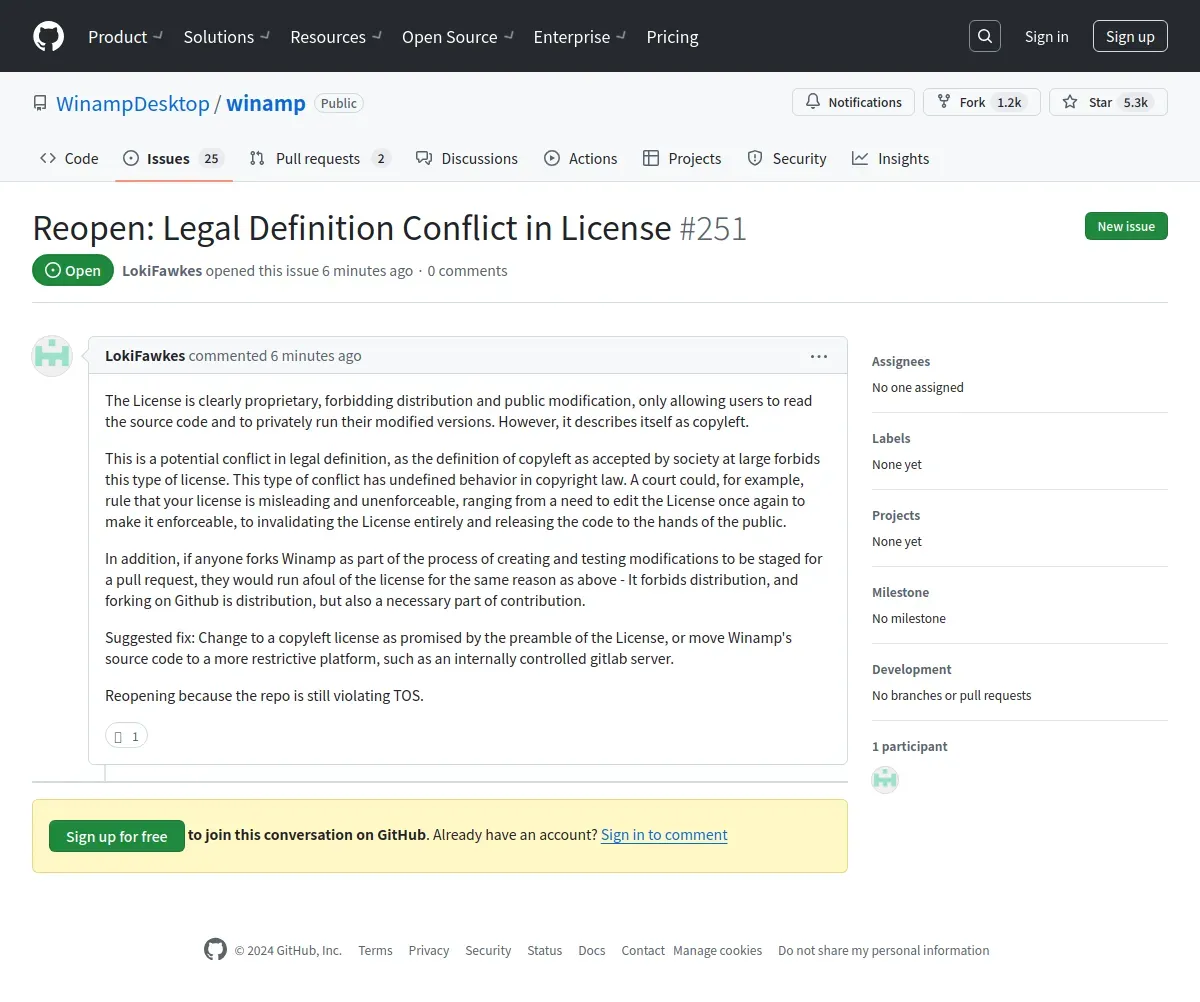Expand the Enterprise menu

[580, 37]
